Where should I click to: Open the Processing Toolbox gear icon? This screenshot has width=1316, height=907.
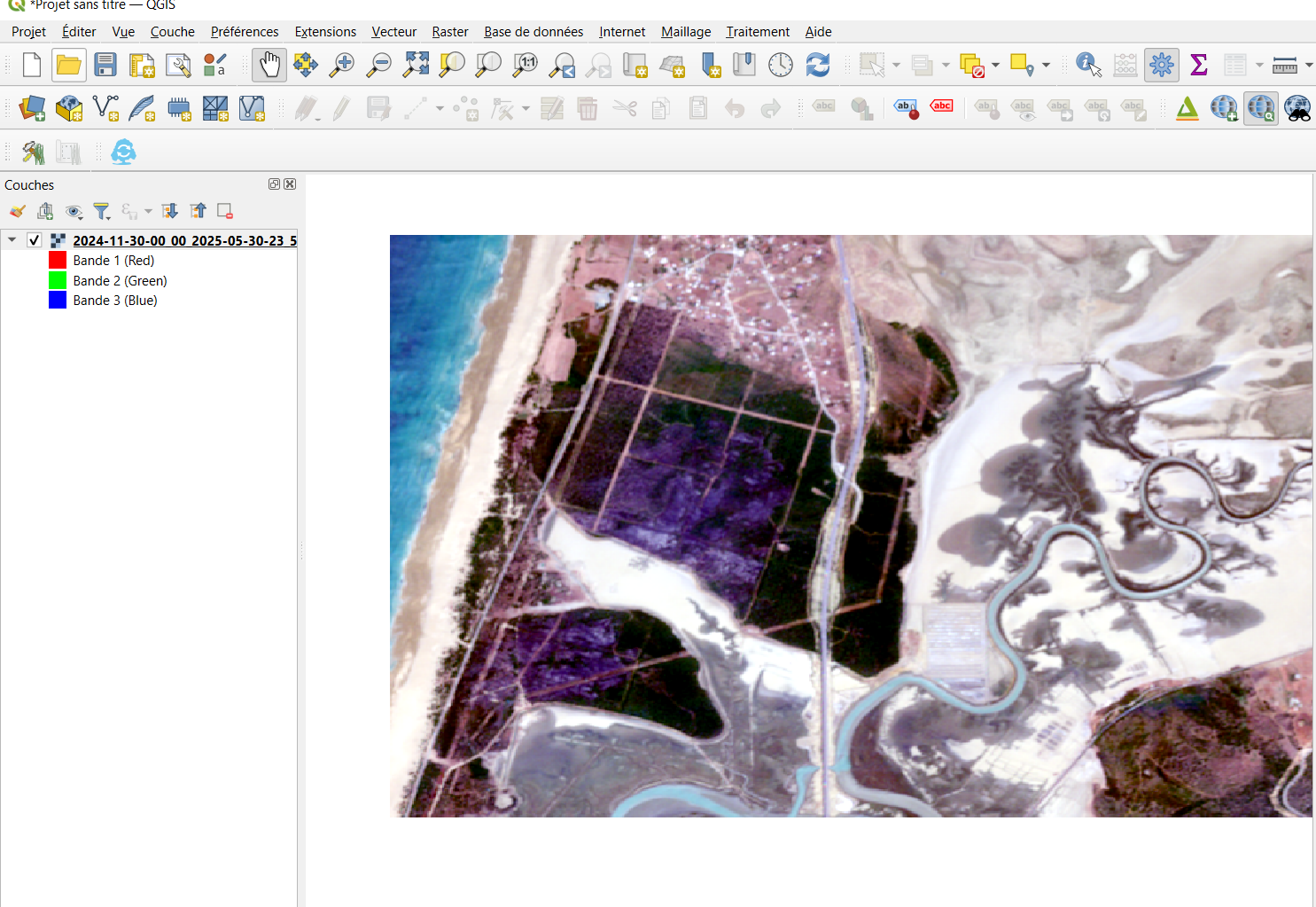coord(1161,65)
